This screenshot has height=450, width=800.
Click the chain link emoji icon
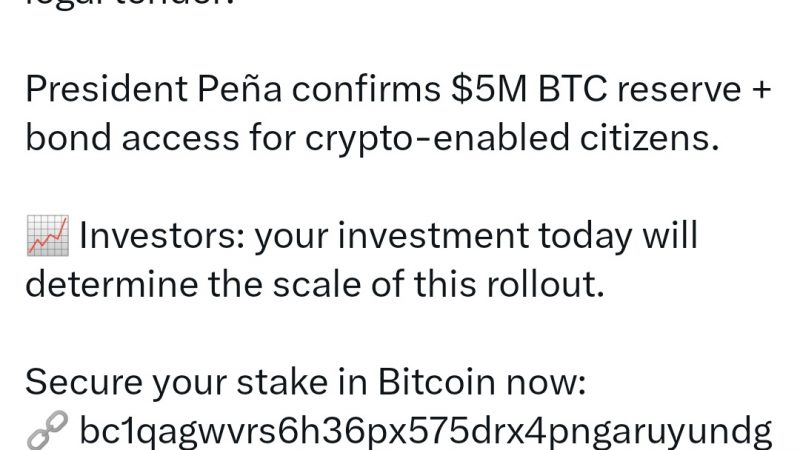[x=46, y=432]
